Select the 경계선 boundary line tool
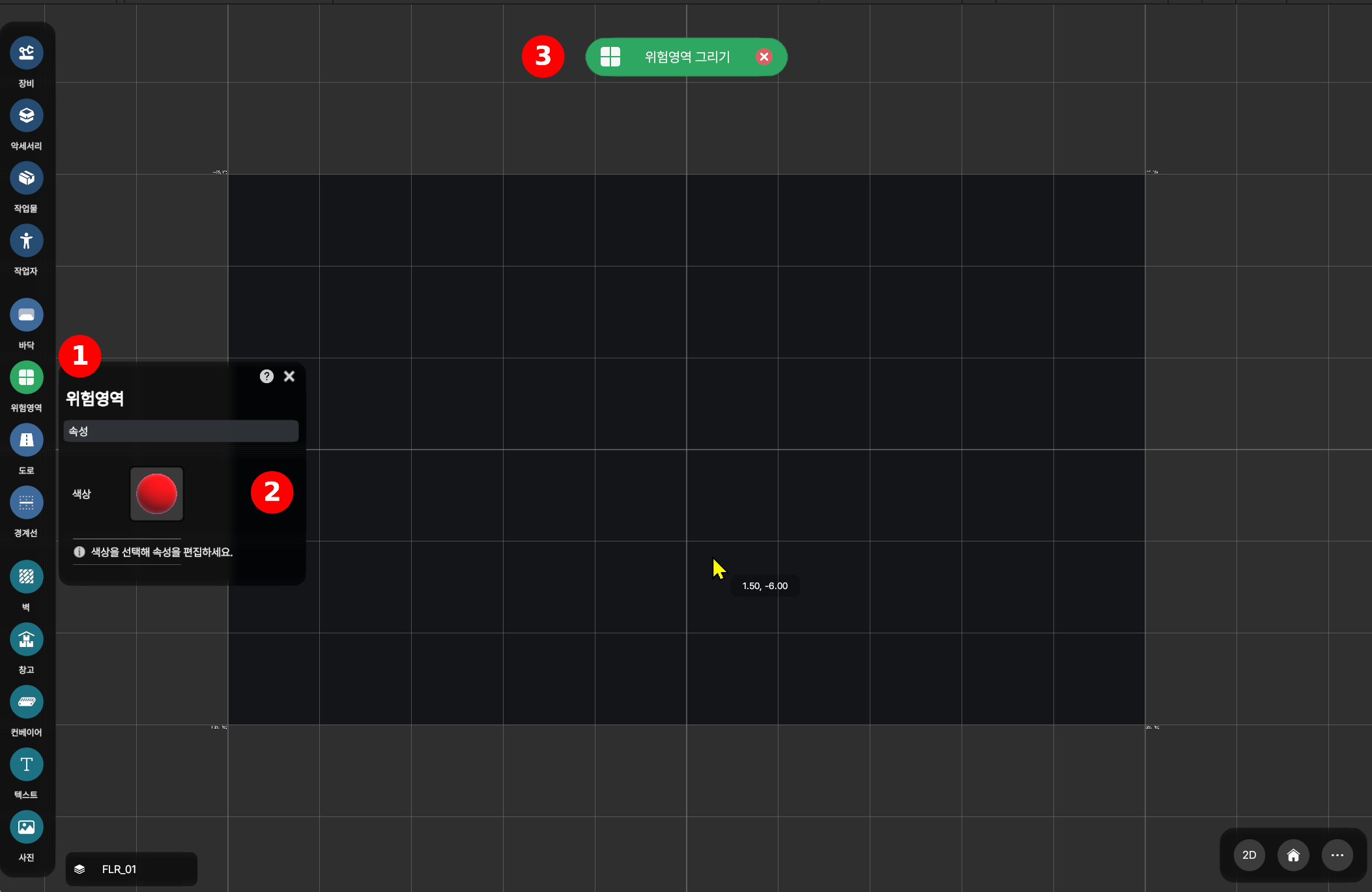The height and width of the screenshot is (892, 1372). 26,502
